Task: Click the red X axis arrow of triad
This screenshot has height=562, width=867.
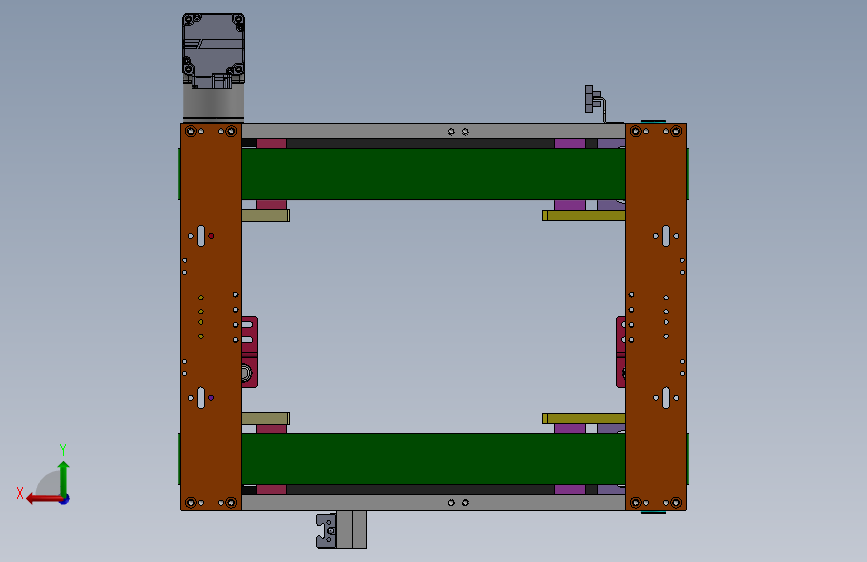Action: click(x=44, y=499)
